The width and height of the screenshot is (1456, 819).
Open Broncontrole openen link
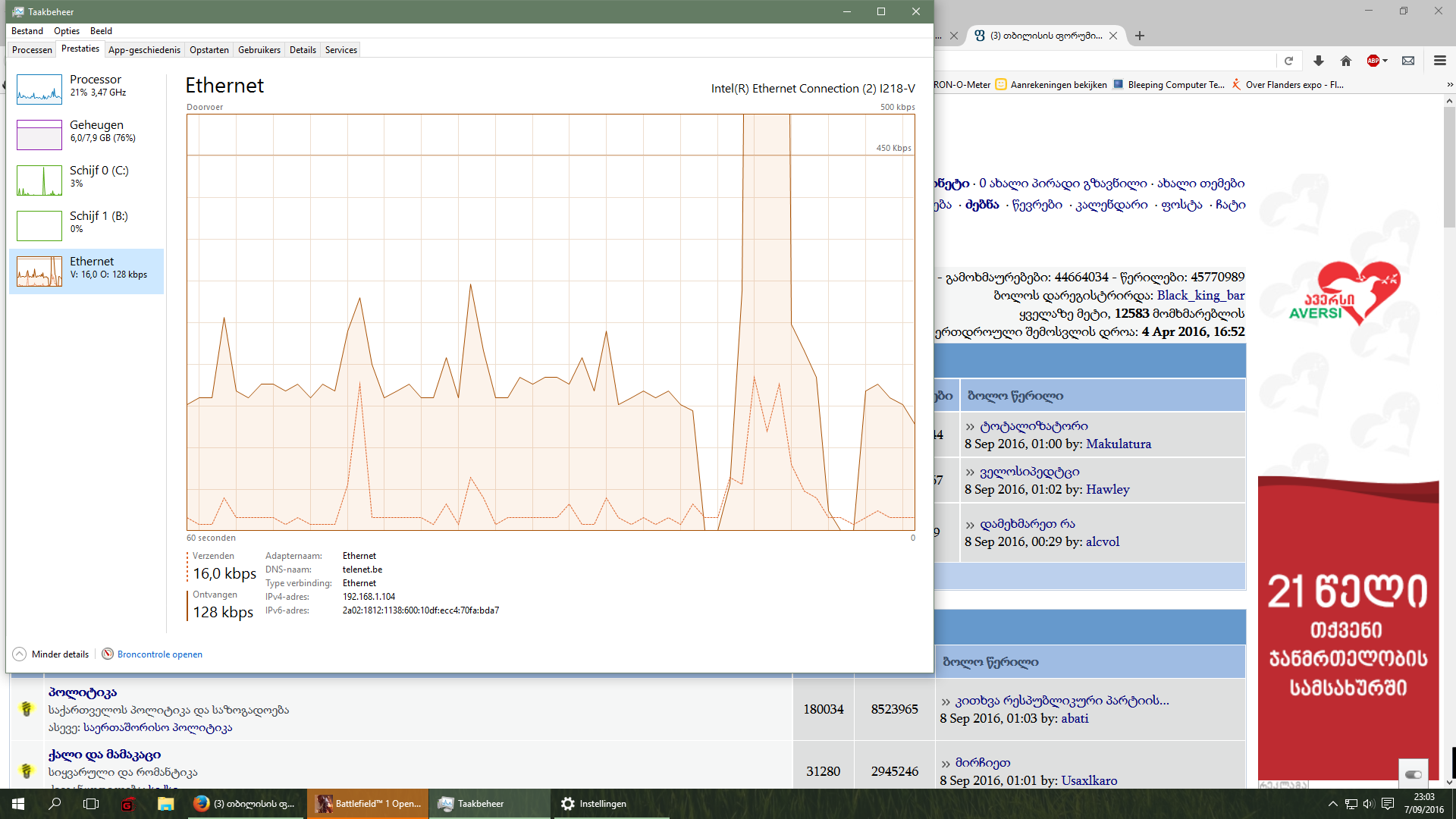(159, 654)
